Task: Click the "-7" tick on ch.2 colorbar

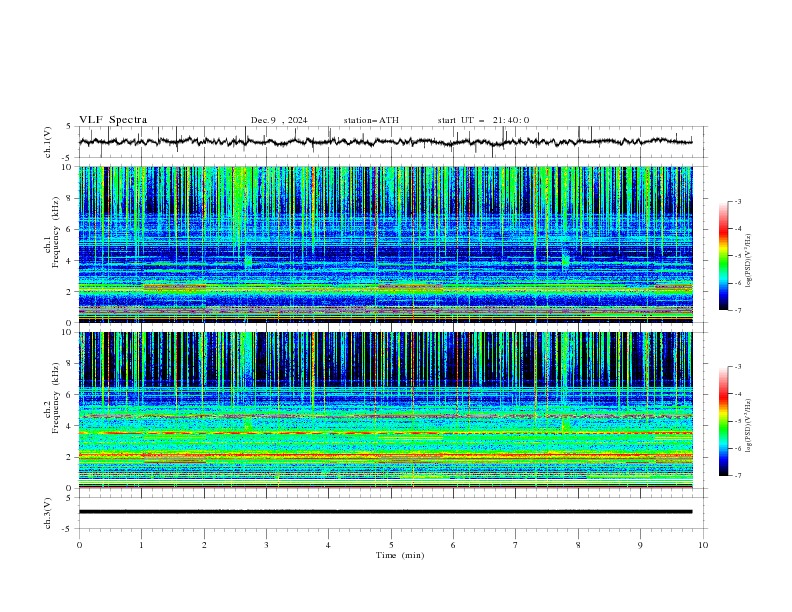Action: pos(738,476)
